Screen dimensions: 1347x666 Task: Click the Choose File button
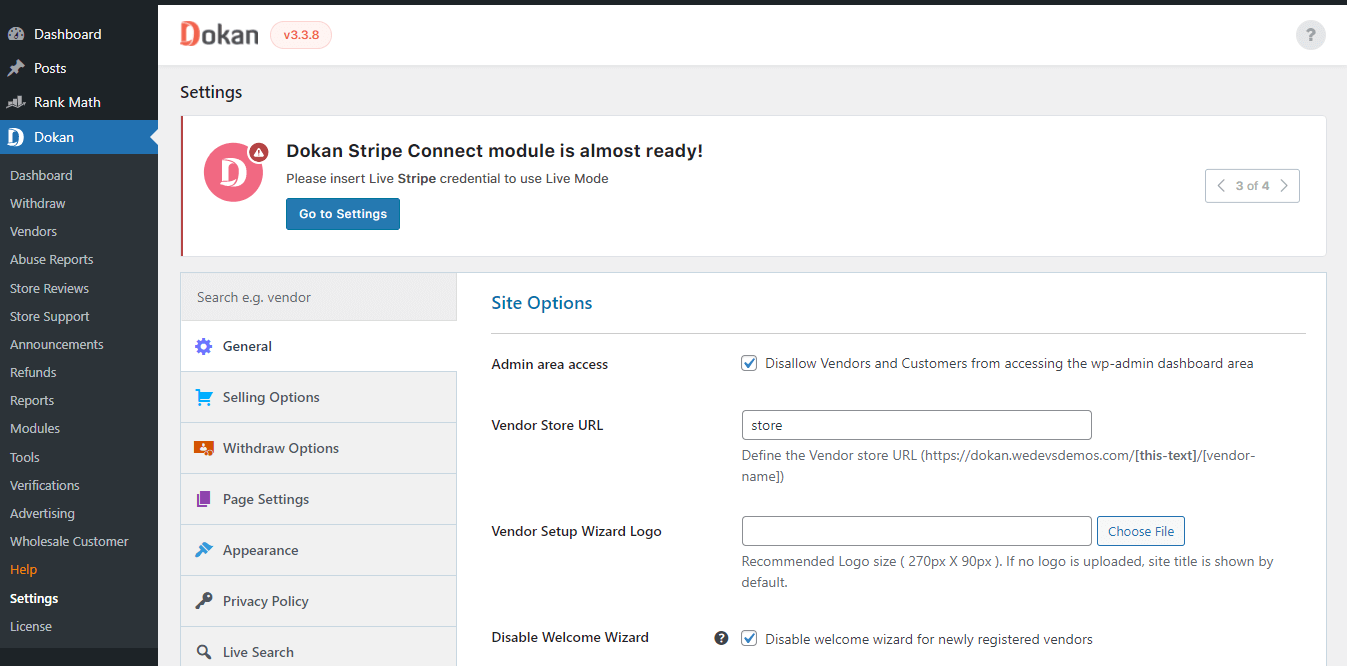pyautogui.click(x=1141, y=531)
